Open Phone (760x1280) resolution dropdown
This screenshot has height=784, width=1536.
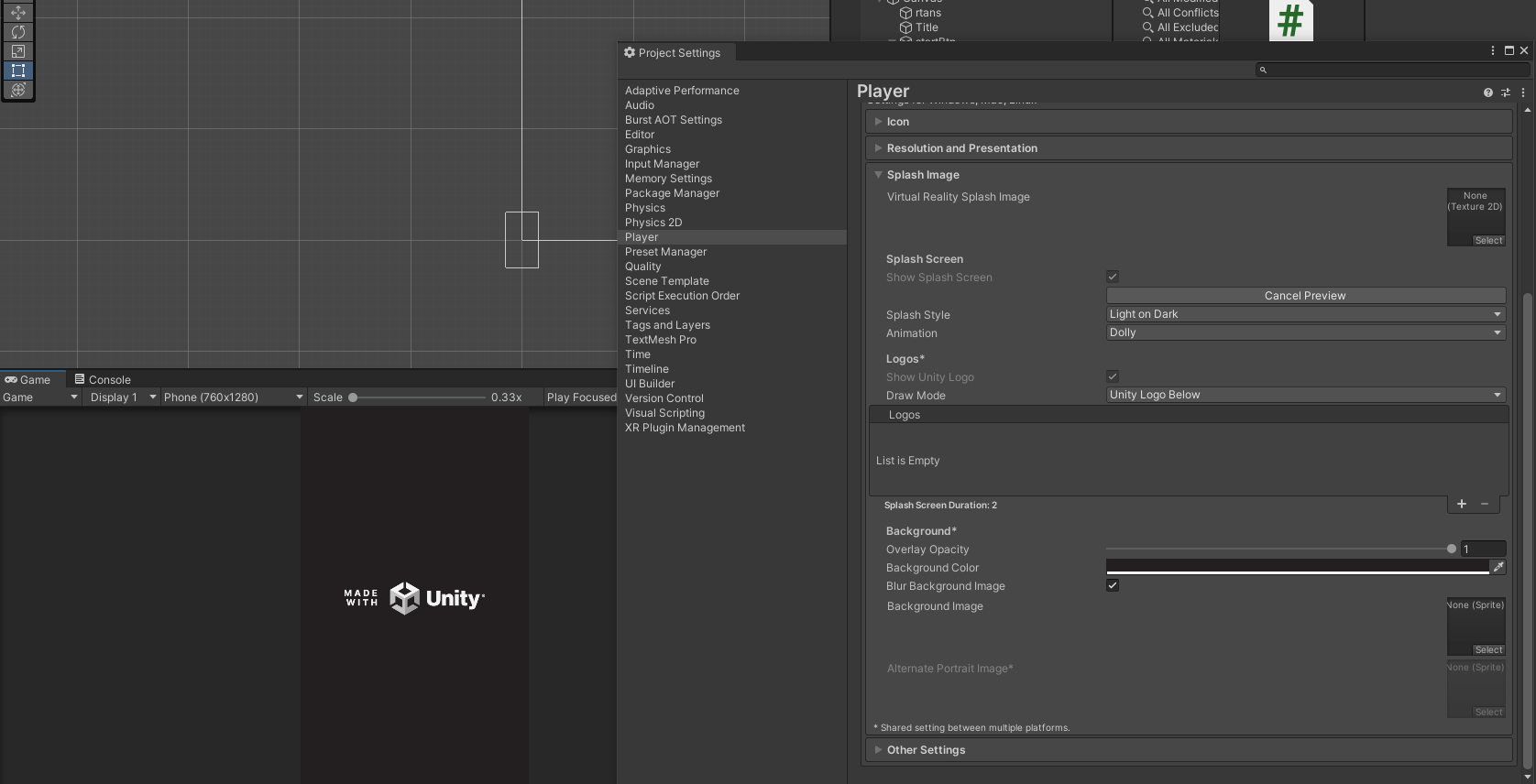click(x=233, y=397)
